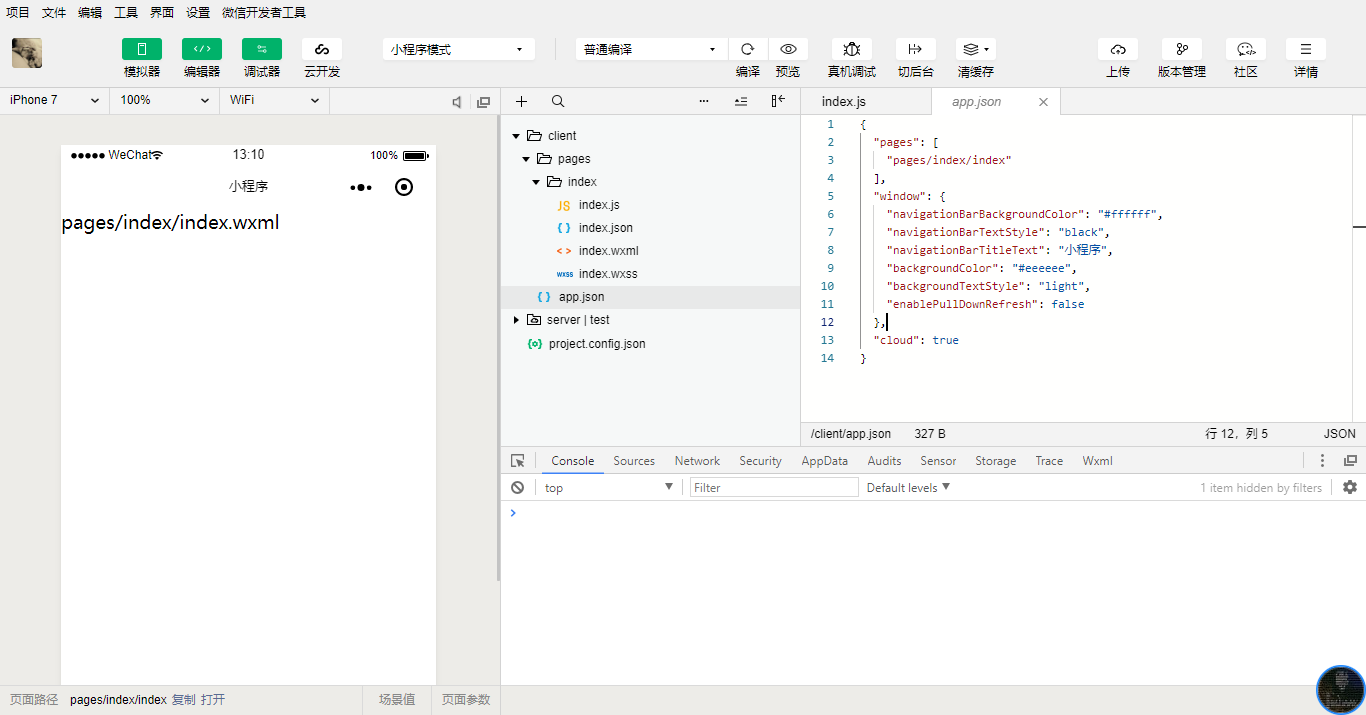This screenshot has height=715, width=1366.
Task: Open index.wxml in file tree
Action: pos(608,251)
